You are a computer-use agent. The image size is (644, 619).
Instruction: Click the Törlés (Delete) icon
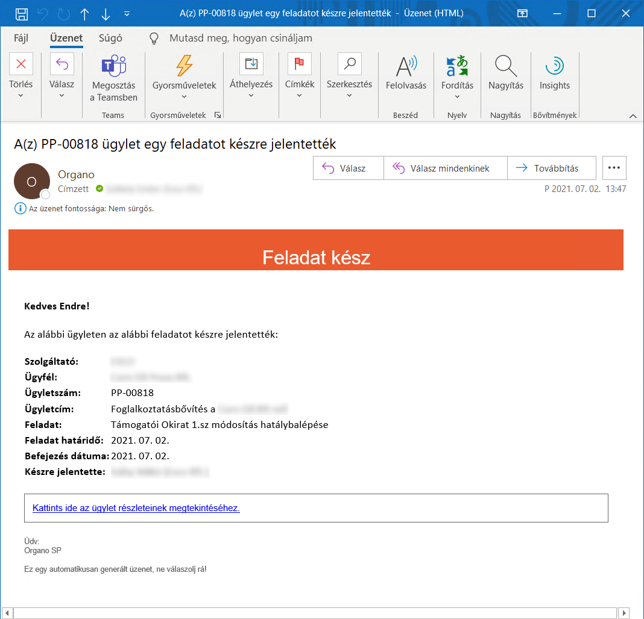click(x=21, y=66)
